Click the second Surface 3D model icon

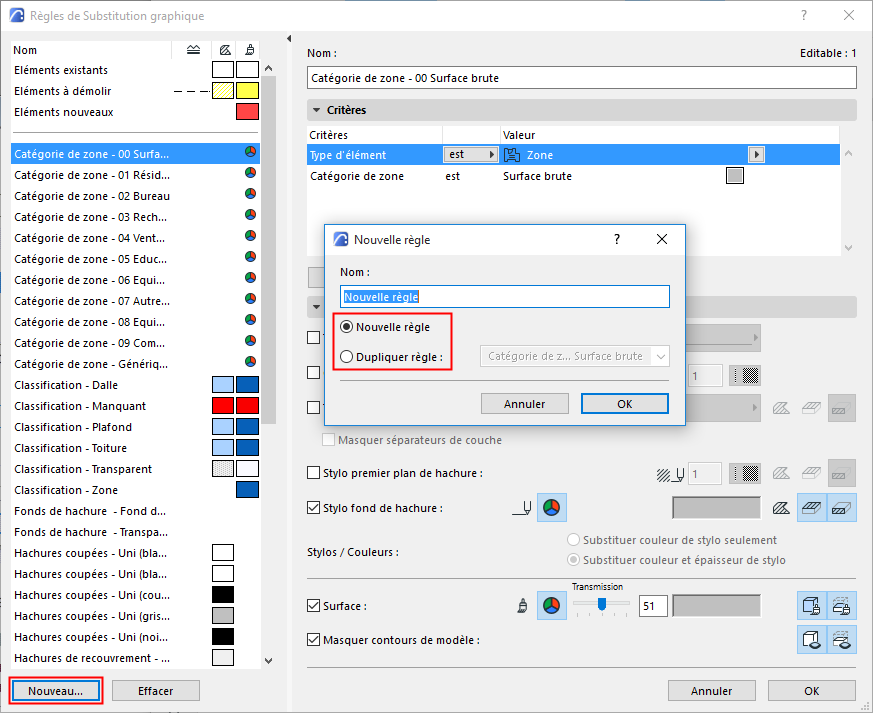pos(841,606)
